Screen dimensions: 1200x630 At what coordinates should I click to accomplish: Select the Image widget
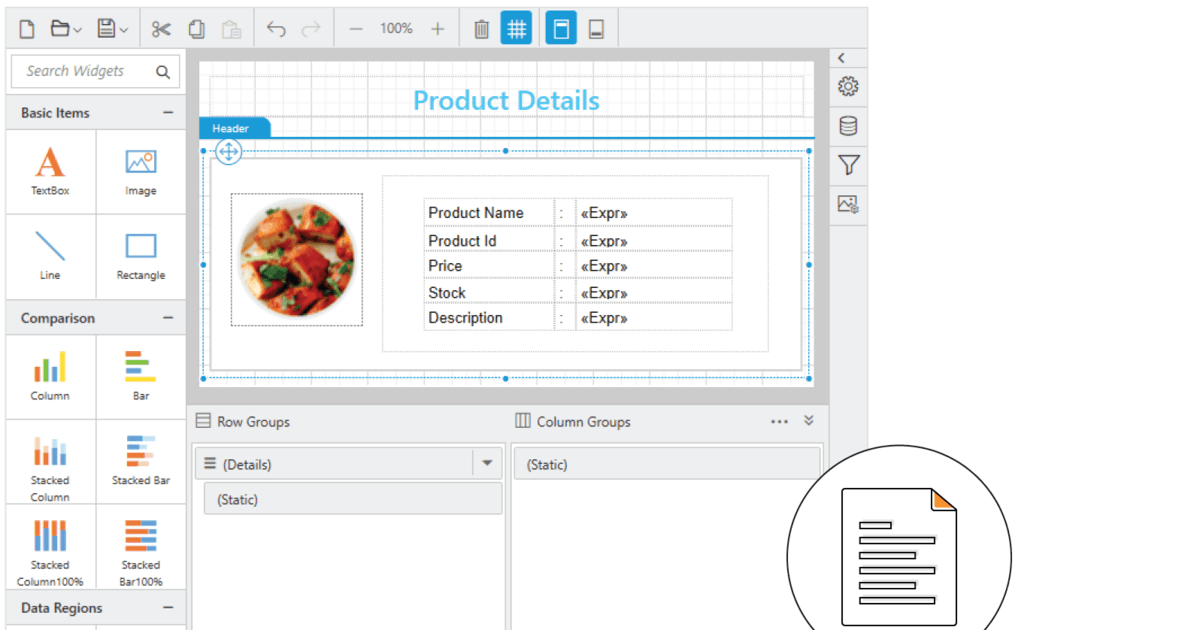pyautogui.click(x=141, y=171)
